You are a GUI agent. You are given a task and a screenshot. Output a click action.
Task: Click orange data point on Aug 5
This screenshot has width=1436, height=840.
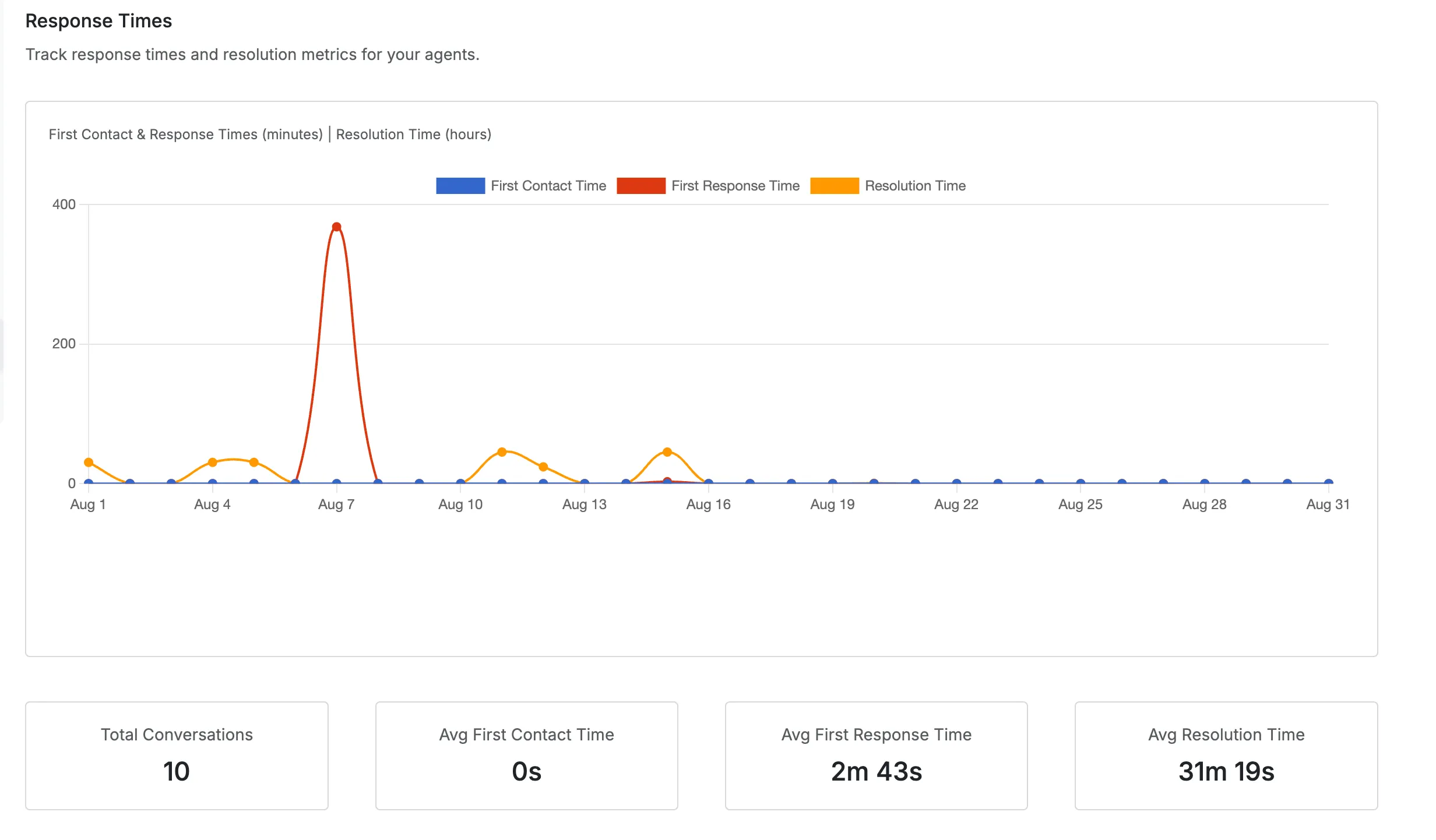[x=254, y=462]
